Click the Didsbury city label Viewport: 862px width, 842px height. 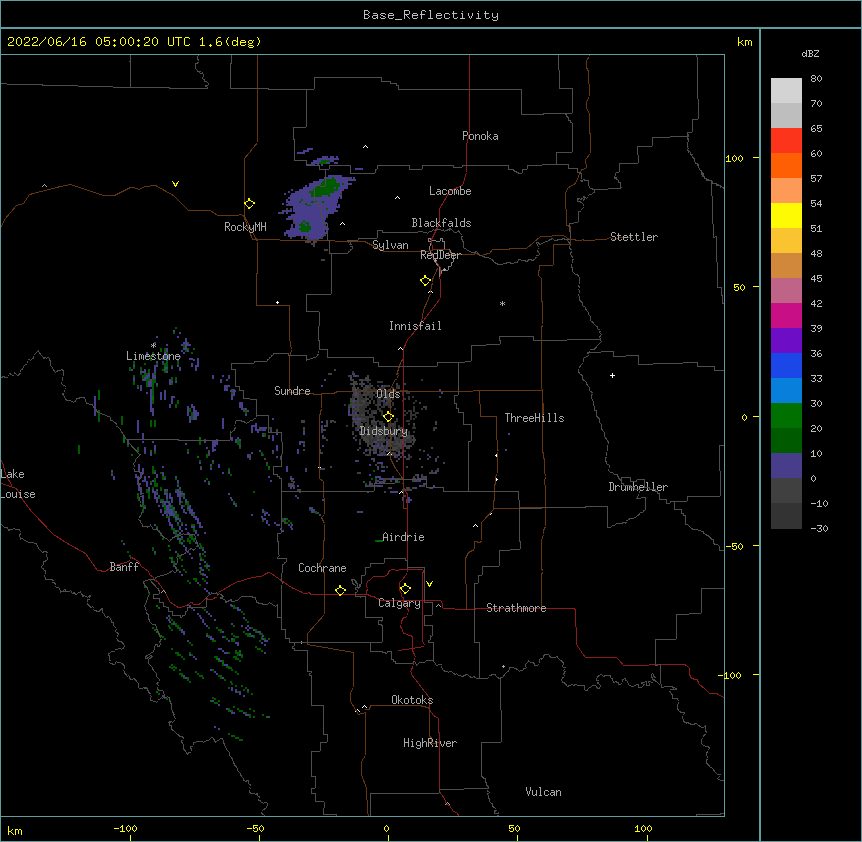click(x=383, y=431)
